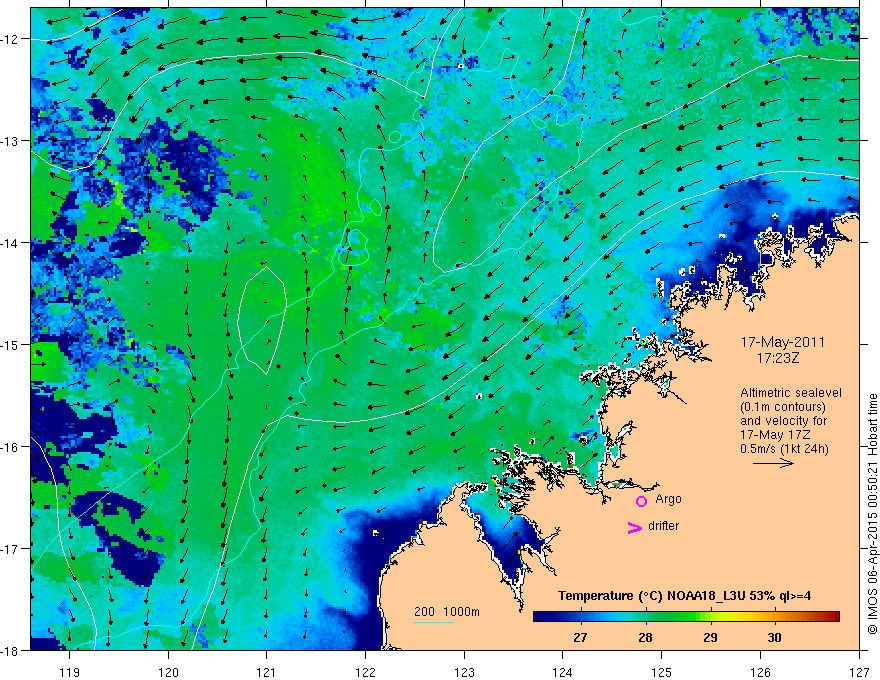
Task: Click the '17-May-2011' date text
Action: [x=782, y=342]
